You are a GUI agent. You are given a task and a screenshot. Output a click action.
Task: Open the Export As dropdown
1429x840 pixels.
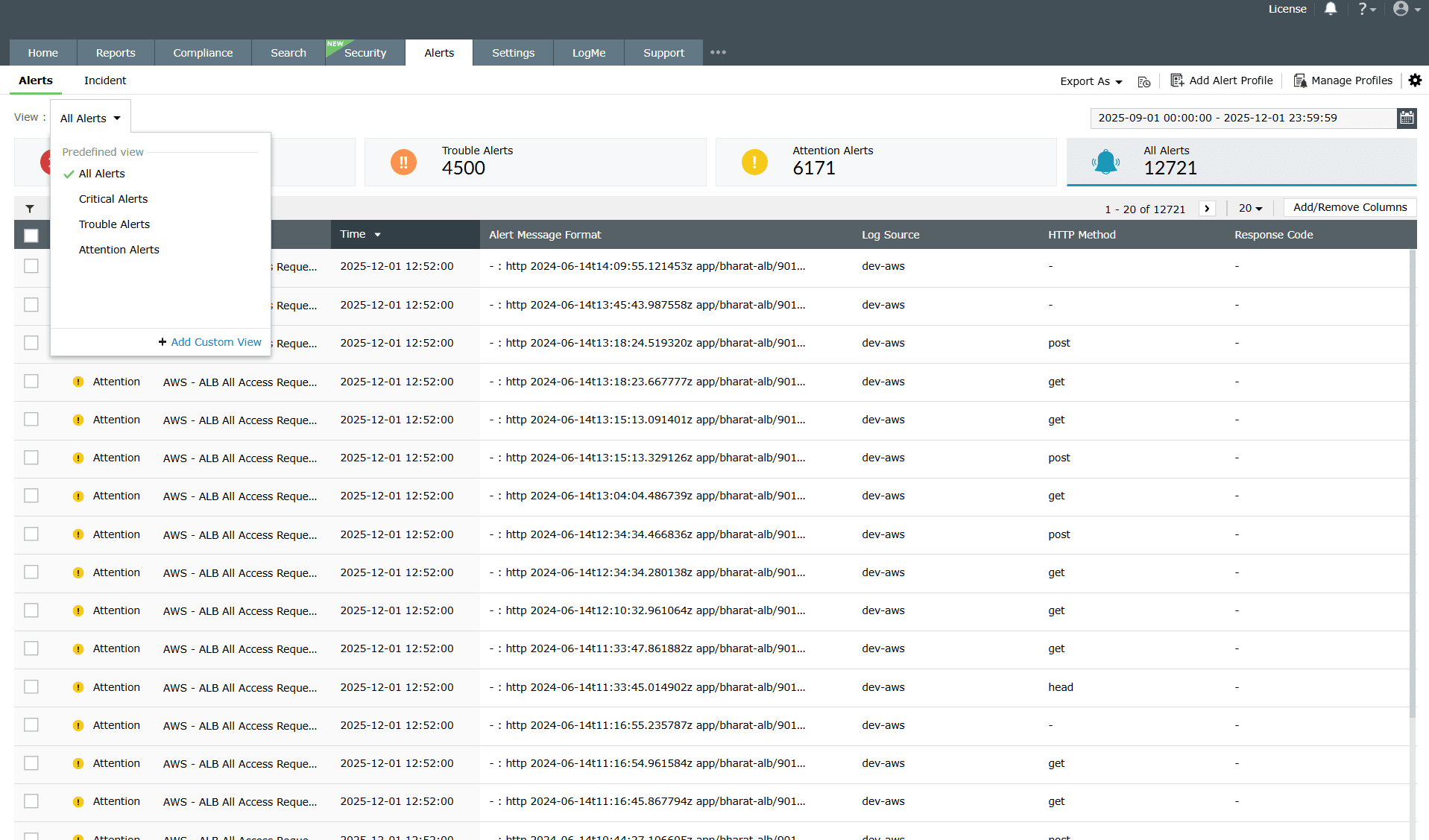click(1090, 80)
